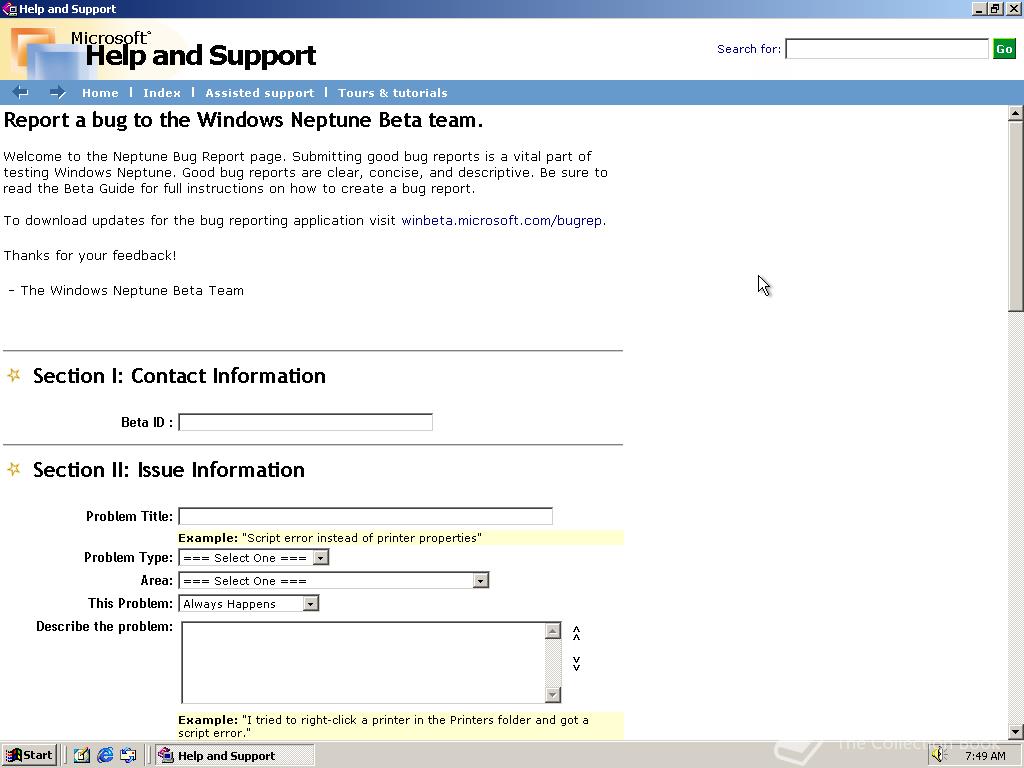
Task: Click the page vertical scrollbar thumb
Action: [1016, 216]
